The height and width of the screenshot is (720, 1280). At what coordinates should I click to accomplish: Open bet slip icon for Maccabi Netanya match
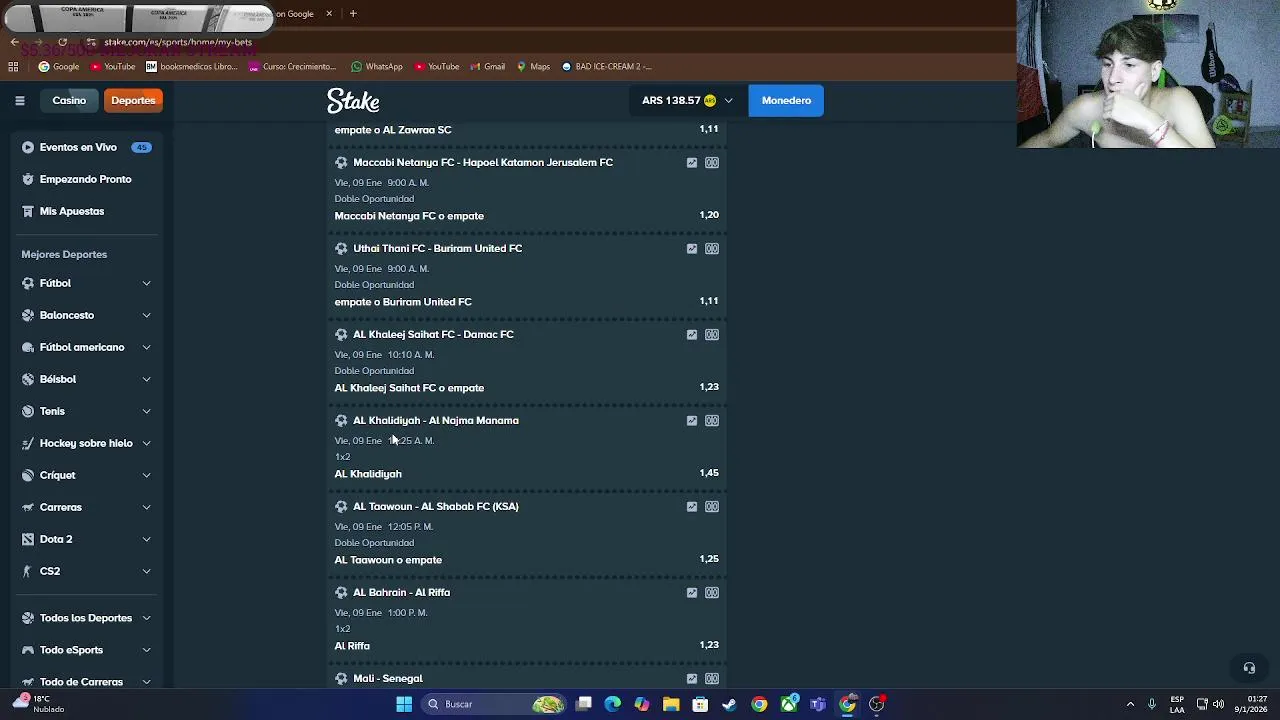click(712, 162)
